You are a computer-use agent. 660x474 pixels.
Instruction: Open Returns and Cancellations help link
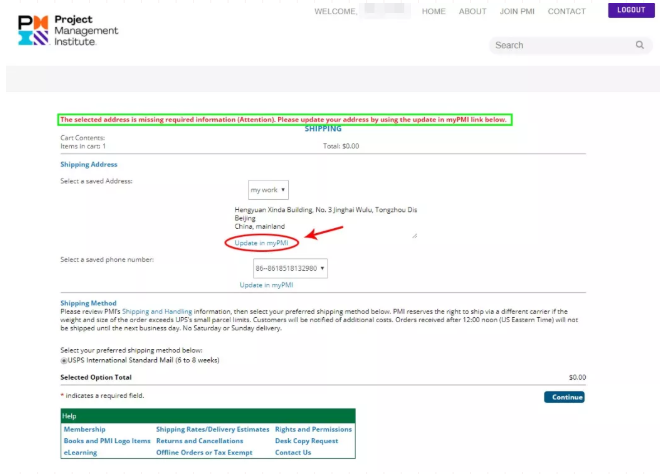199,441
